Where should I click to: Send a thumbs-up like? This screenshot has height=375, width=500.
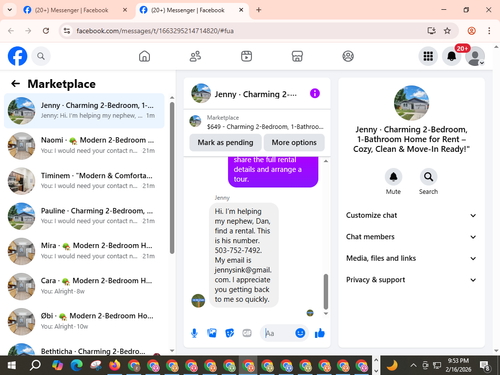319,333
